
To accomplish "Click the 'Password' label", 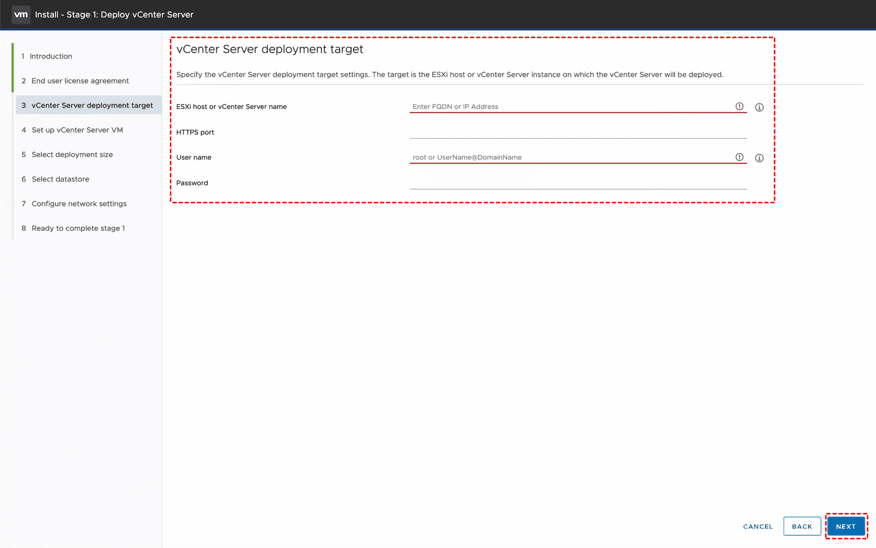I will (x=192, y=183).
